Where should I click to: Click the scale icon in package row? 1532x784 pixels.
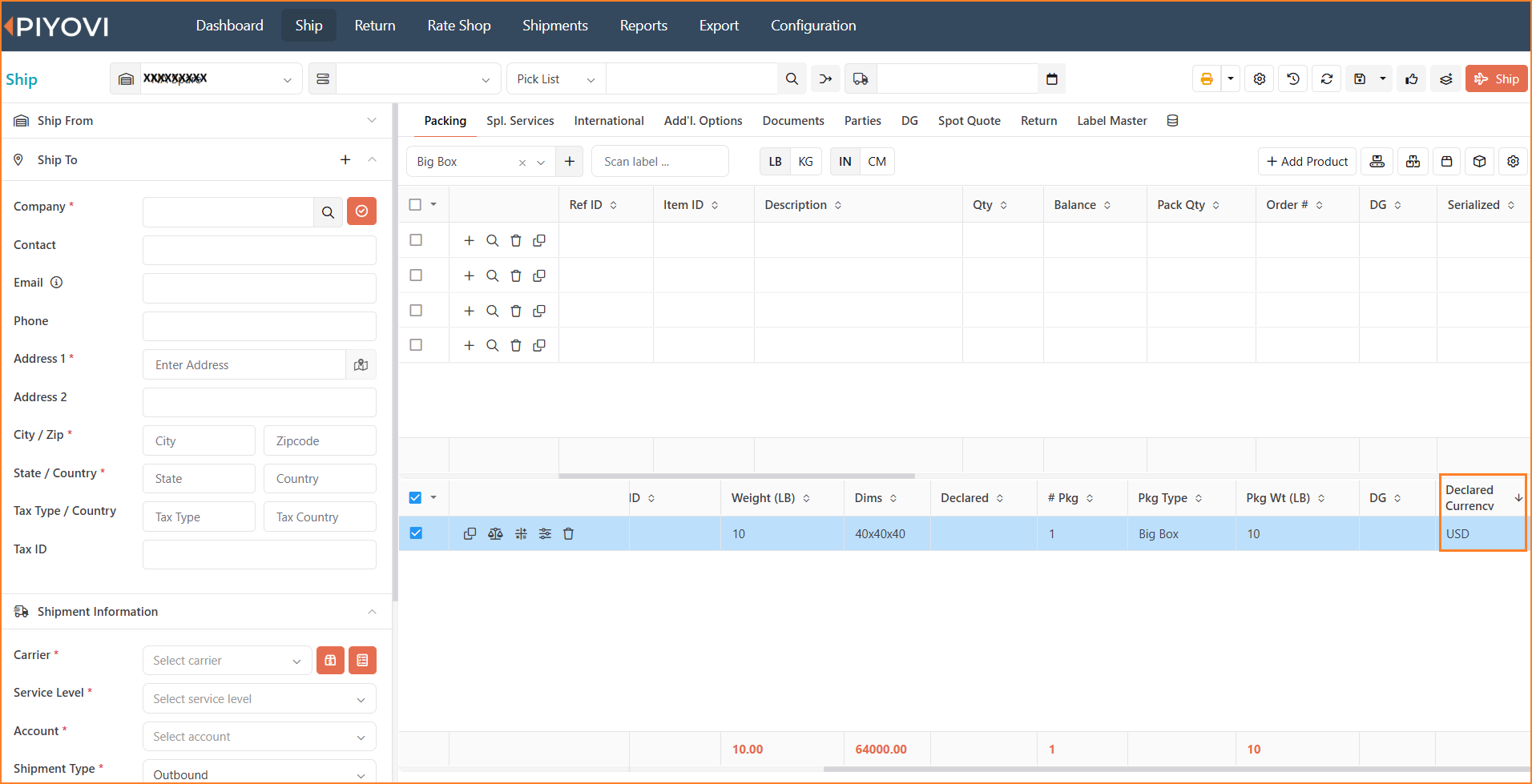(495, 533)
